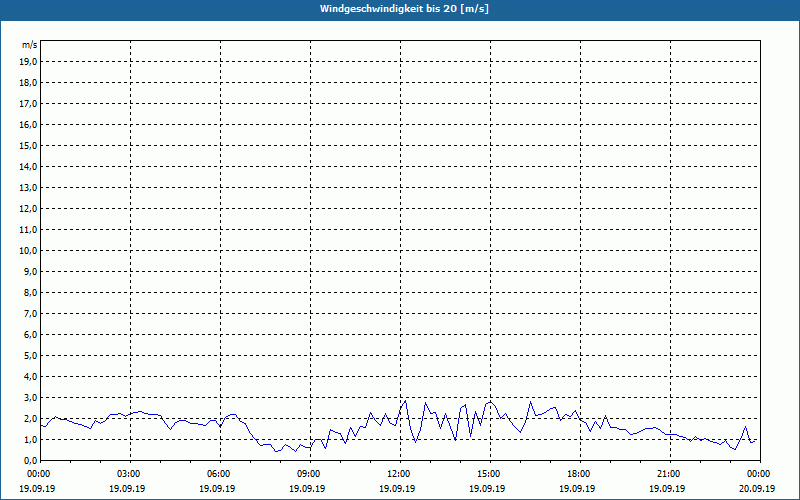Pick the '6,0' y-axis label
The image size is (800, 500).
click(x=30, y=334)
